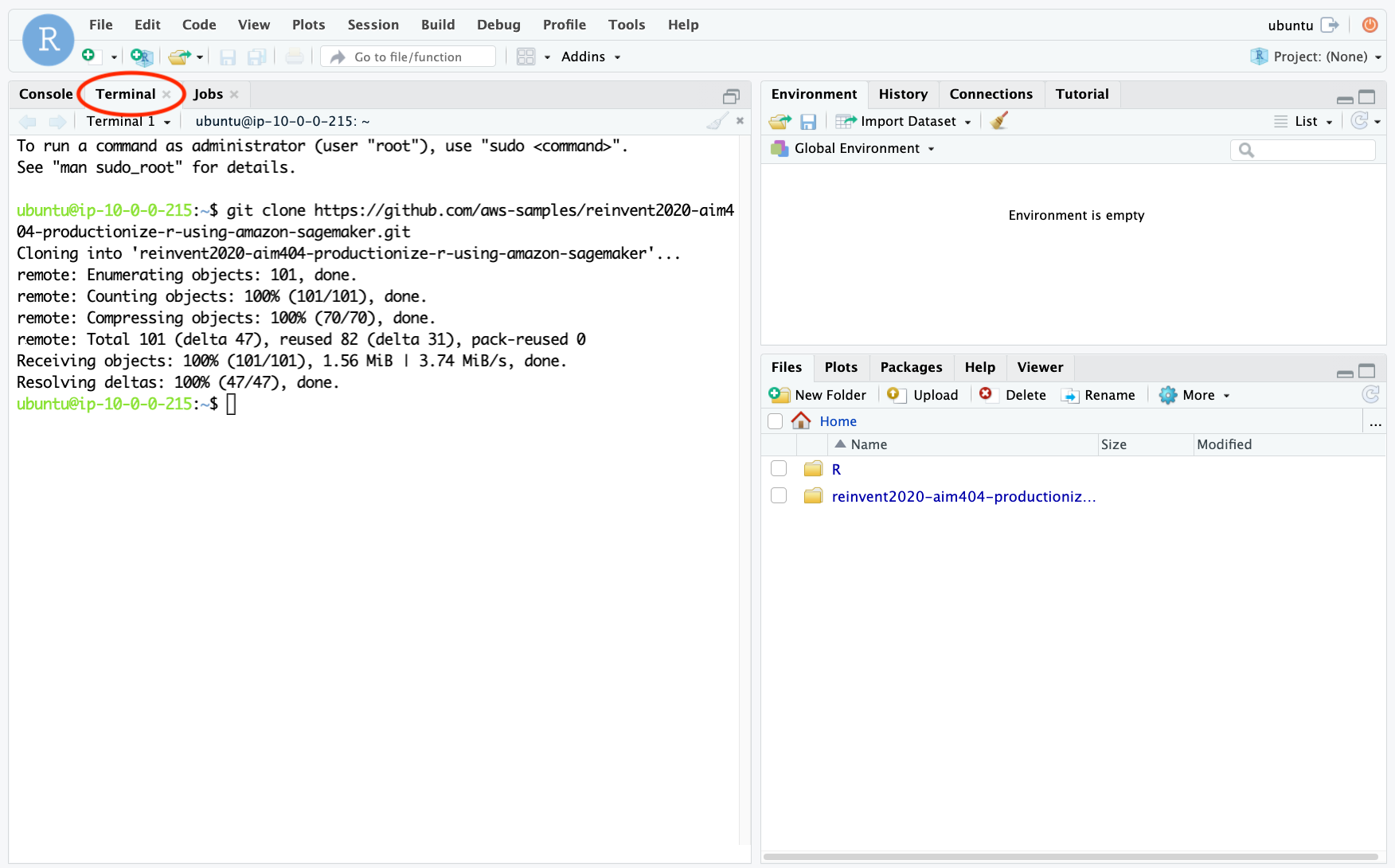Viewport: 1395px width, 868px height.
Task: Check the R folder checkbox
Action: (779, 468)
